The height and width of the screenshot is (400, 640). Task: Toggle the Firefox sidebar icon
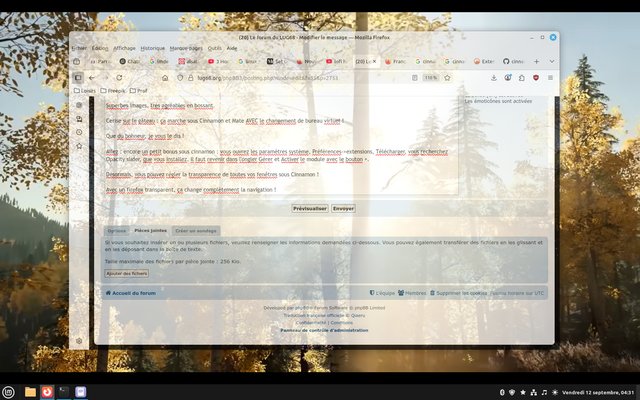tap(78, 77)
